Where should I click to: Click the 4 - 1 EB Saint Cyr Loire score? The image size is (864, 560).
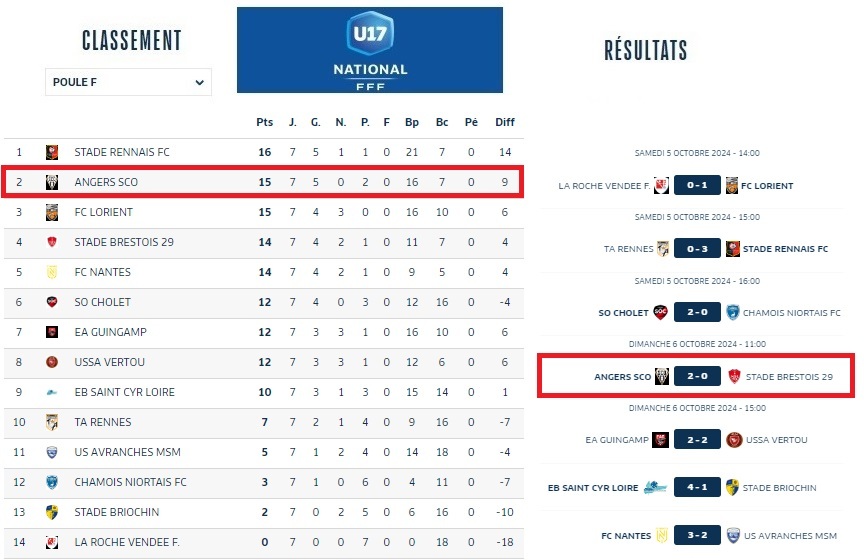tap(696, 488)
